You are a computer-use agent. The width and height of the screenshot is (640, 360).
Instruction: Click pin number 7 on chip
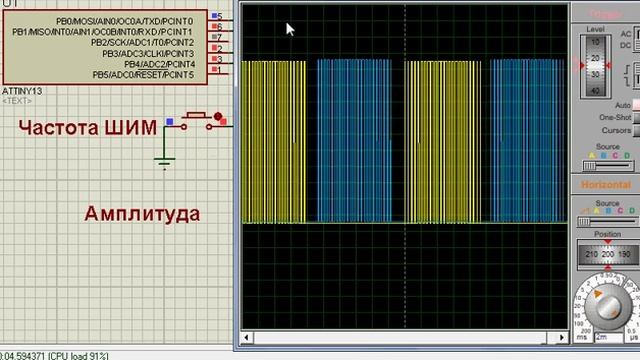pyautogui.click(x=220, y=38)
